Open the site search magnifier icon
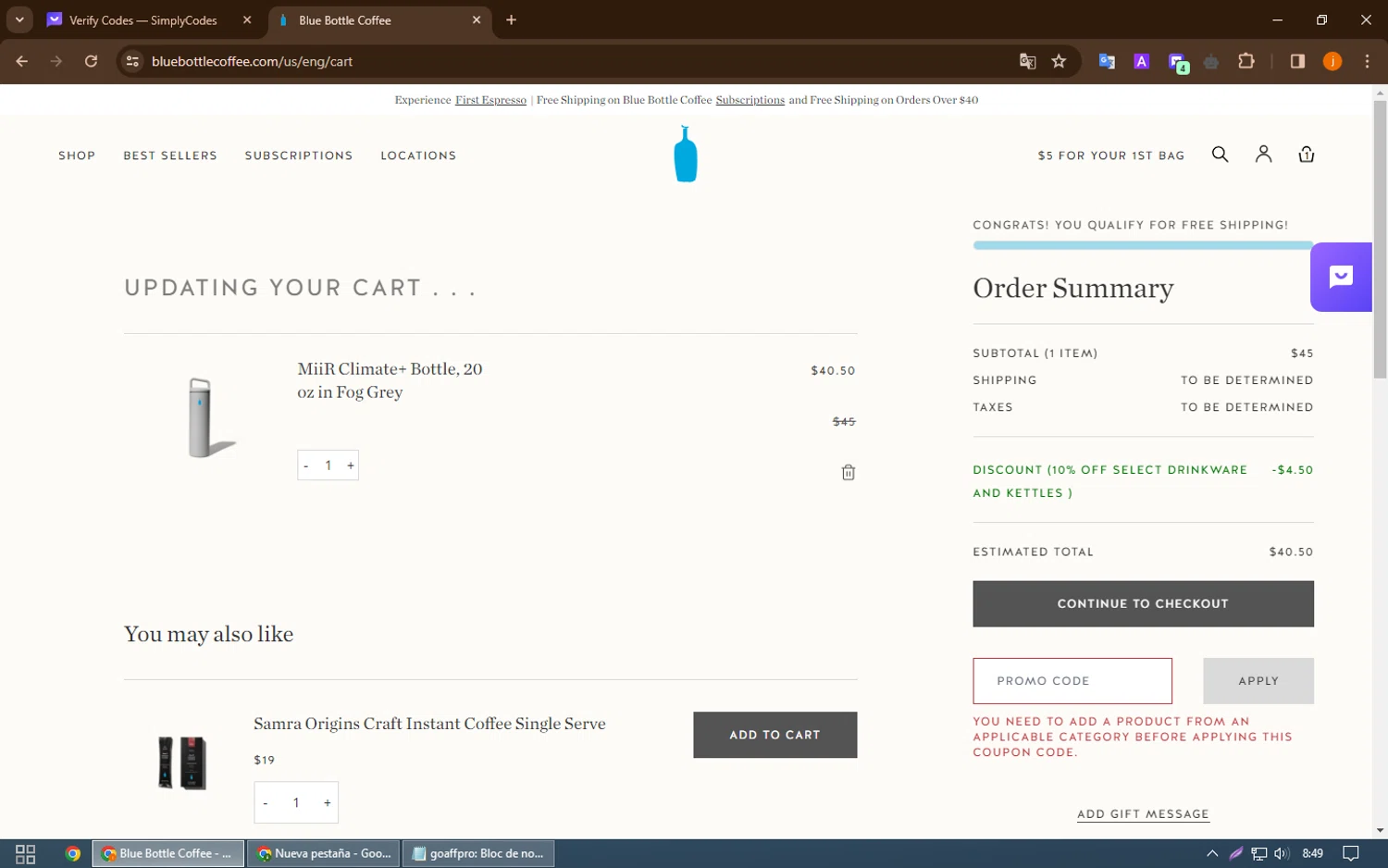This screenshot has width=1388, height=868. click(x=1220, y=155)
